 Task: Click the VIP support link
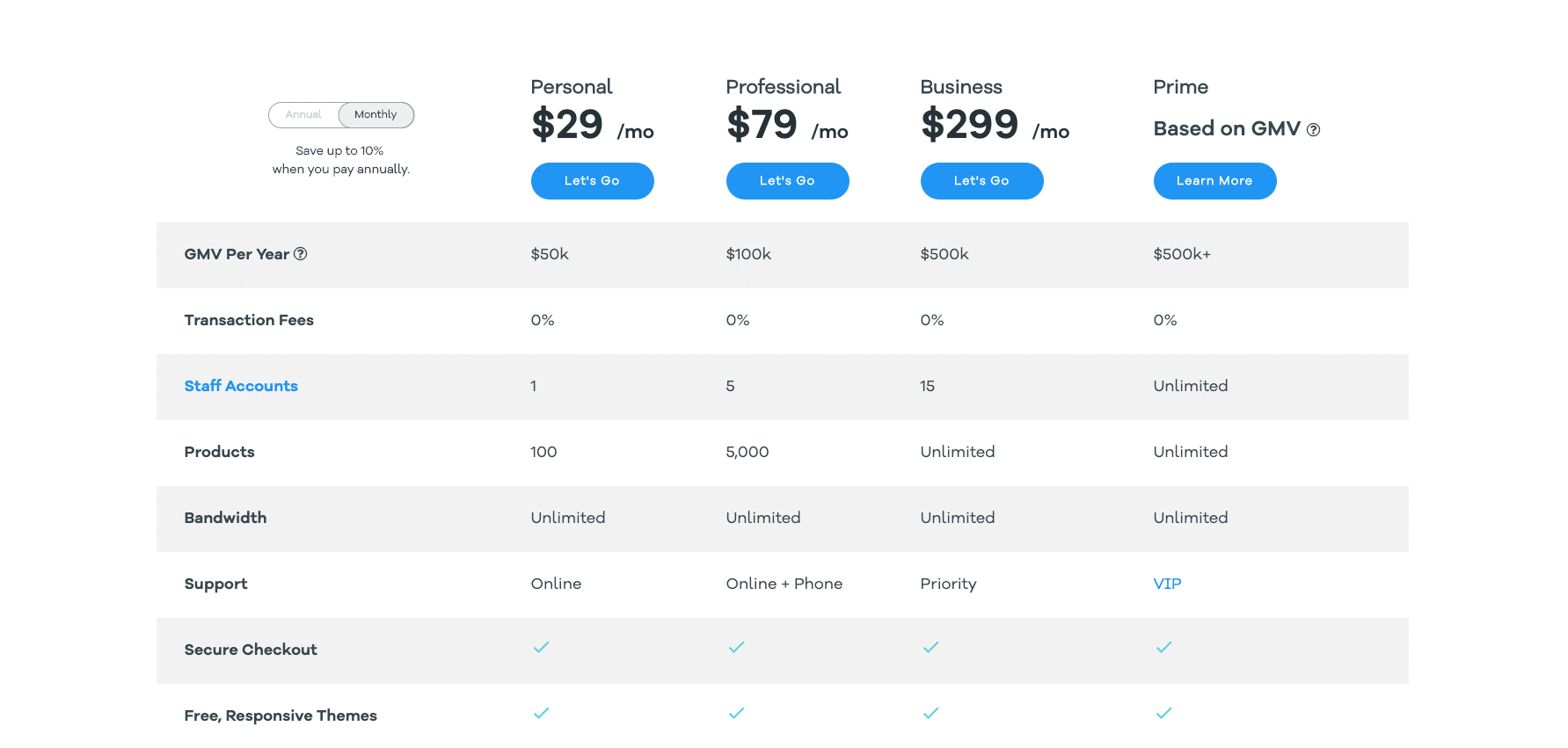(x=1167, y=583)
